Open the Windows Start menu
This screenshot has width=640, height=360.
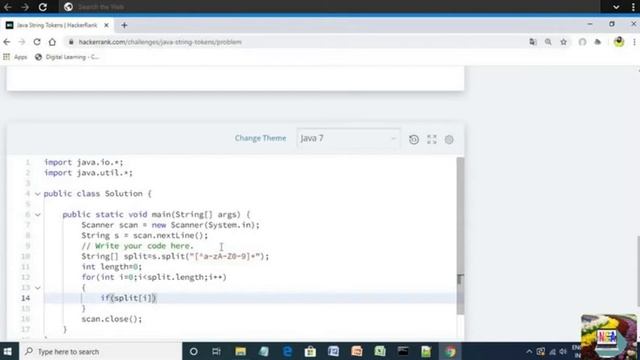pyautogui.click(x=8, y=351)
